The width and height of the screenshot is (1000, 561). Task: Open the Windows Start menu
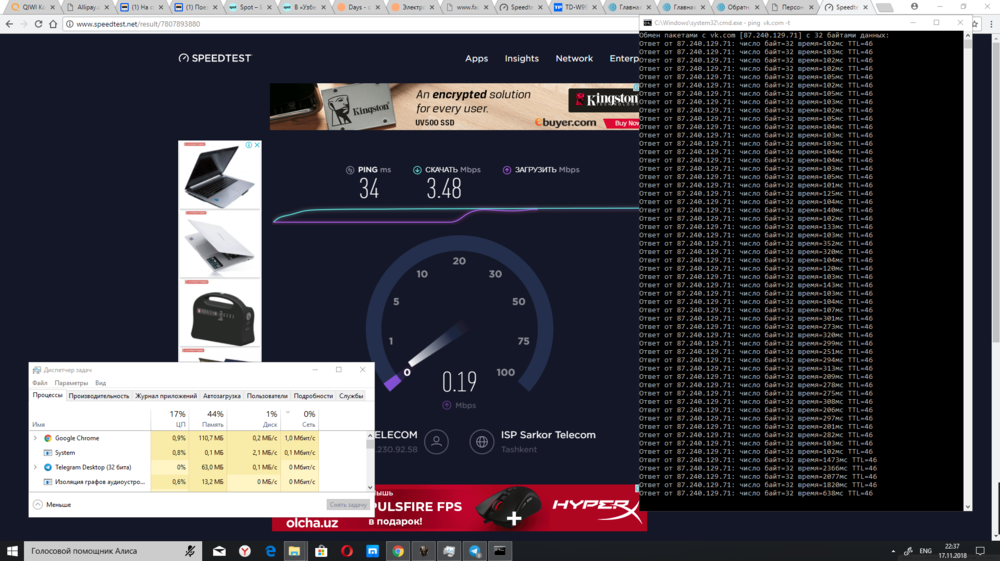coord(11,551)
